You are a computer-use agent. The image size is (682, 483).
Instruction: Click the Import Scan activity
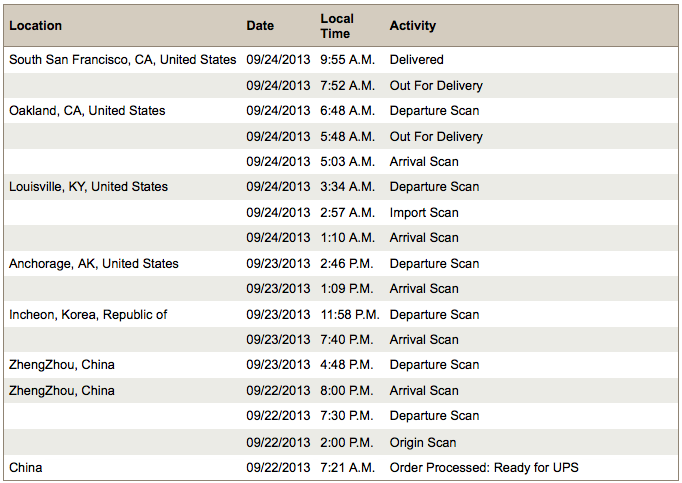tap(424, 212)
